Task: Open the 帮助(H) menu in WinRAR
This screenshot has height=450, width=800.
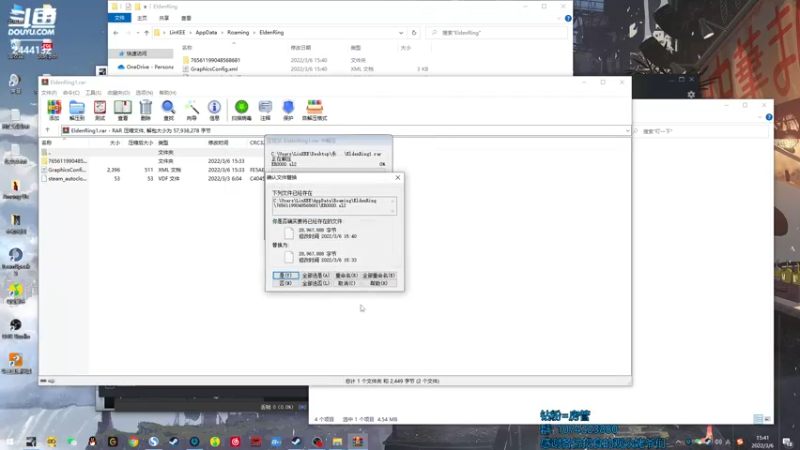Action: point(167,93)
